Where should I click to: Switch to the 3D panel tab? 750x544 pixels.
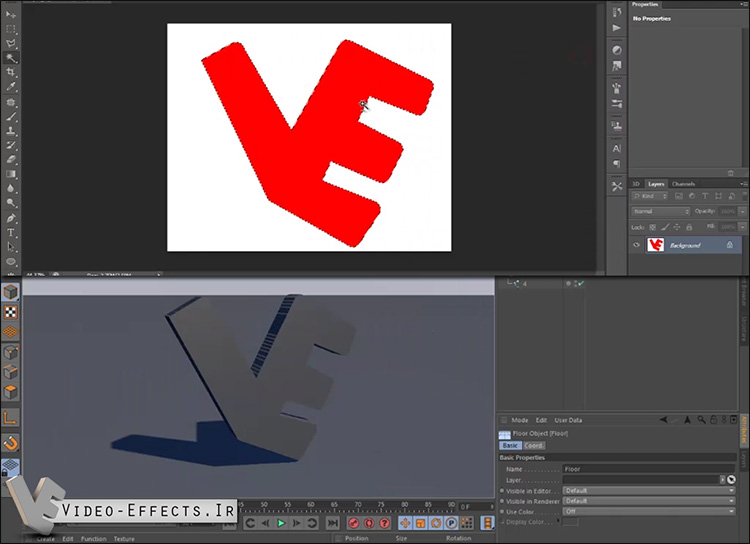point(636,184)
